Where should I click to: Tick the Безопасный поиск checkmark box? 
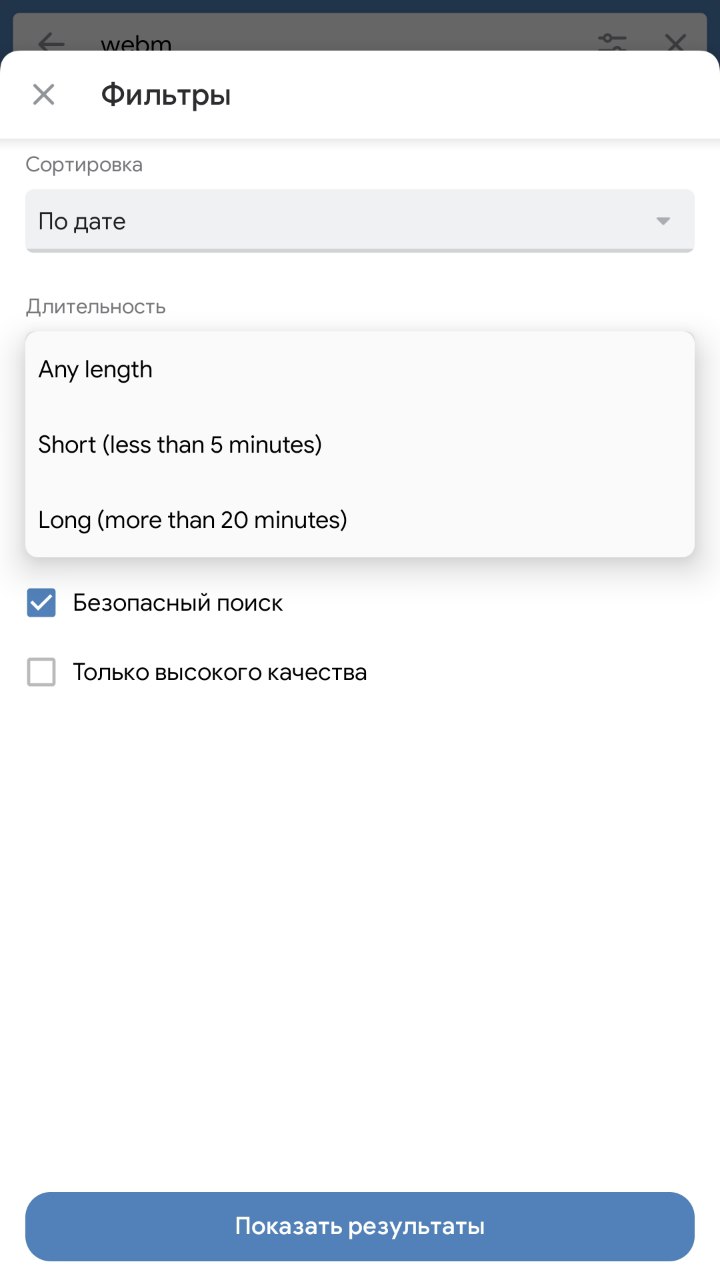click(41, 603)
